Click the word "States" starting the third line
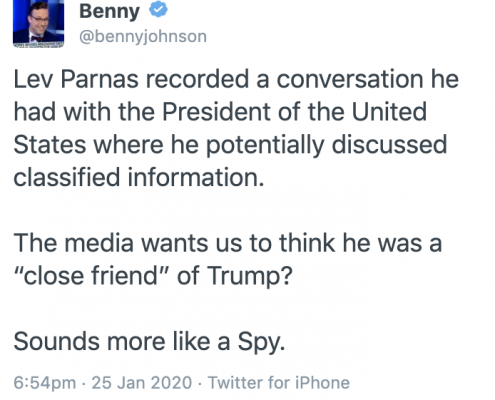 50,145
